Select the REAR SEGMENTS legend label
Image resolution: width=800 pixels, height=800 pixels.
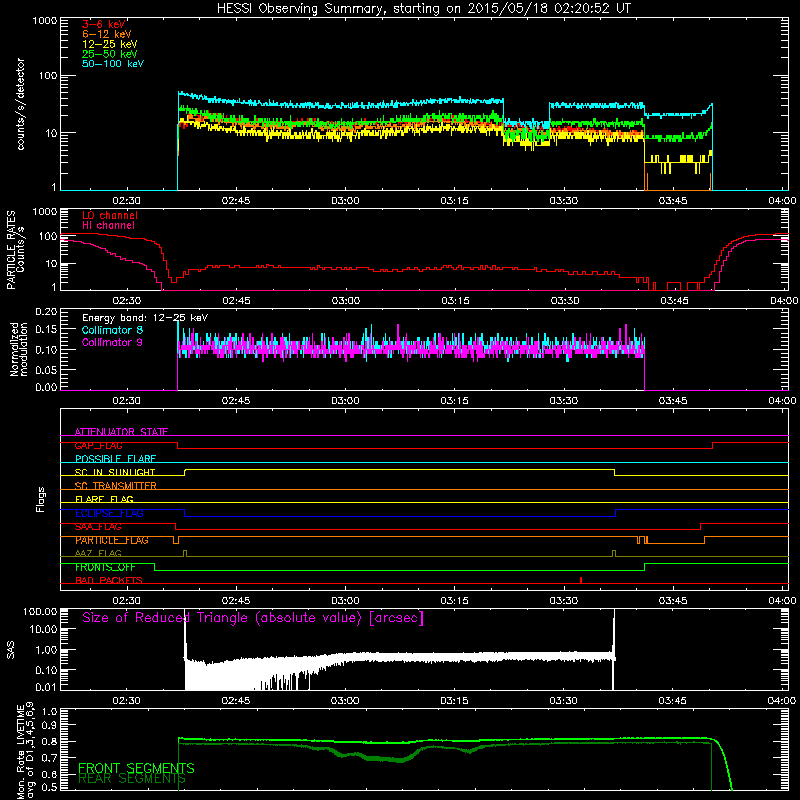(x=132, y=779)
